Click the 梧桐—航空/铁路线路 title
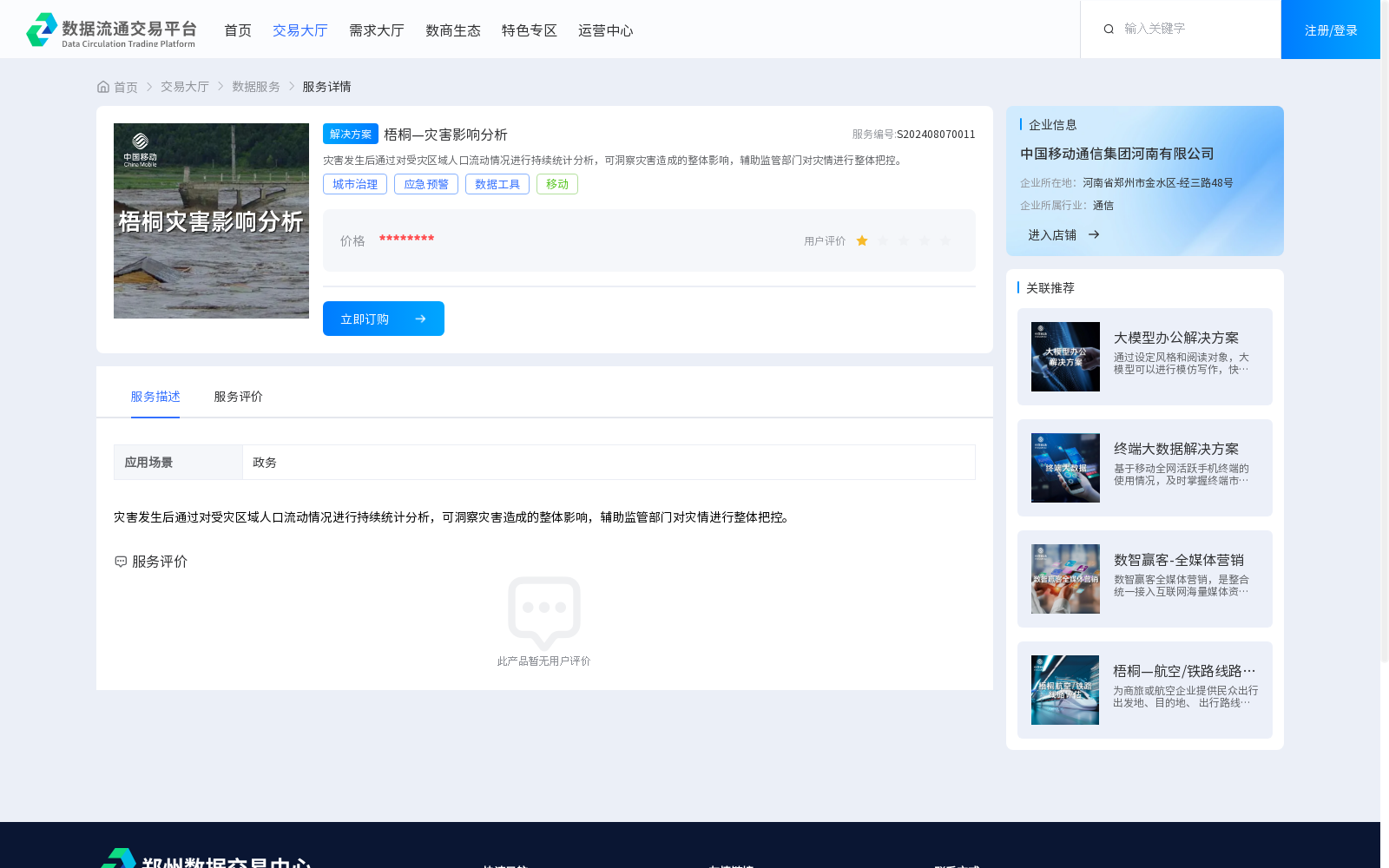The width and height of the screenshot is (1389, 868). (1184, 671)
